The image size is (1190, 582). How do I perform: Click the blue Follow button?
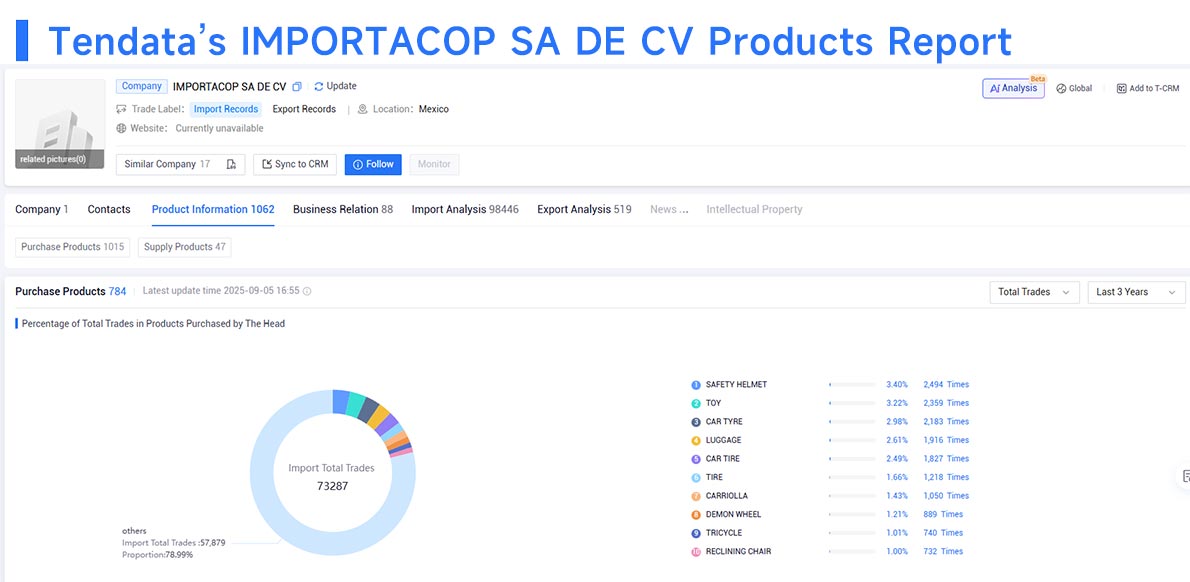pos(373,165)
